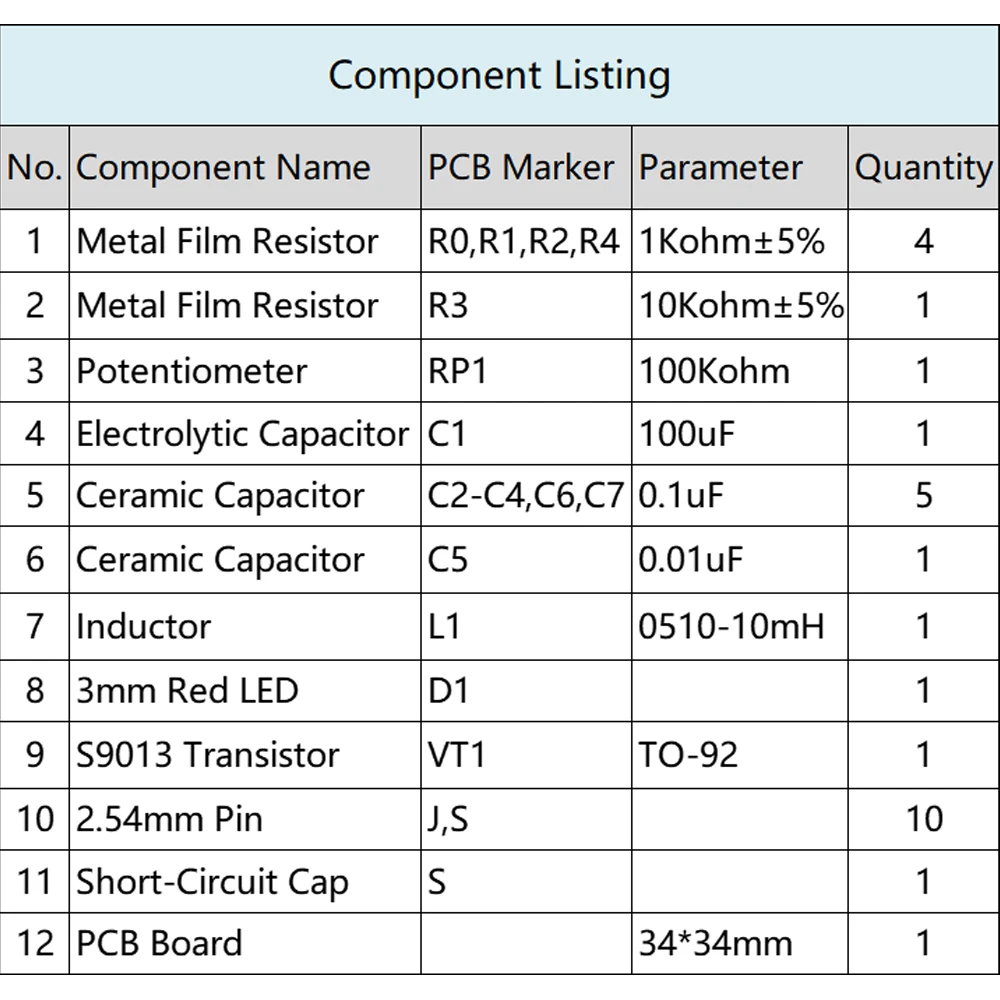The height and width of the screenshot is (1000, 1000).
Task: Click the C2-C4,C6,C7 marker cell
Action: point(526,496)
